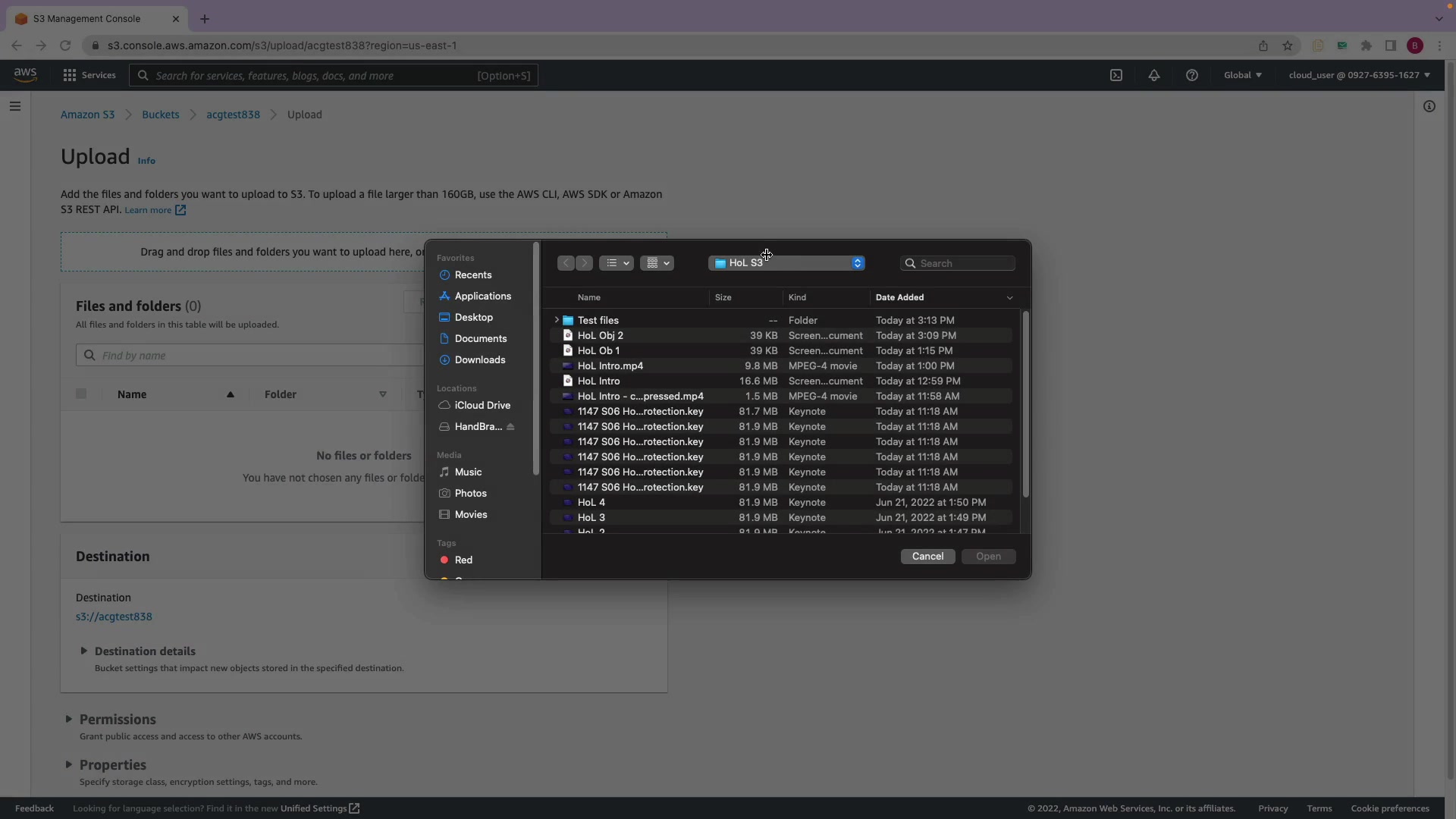Follow the Buckets breadcrumb link

coord(160,115)
